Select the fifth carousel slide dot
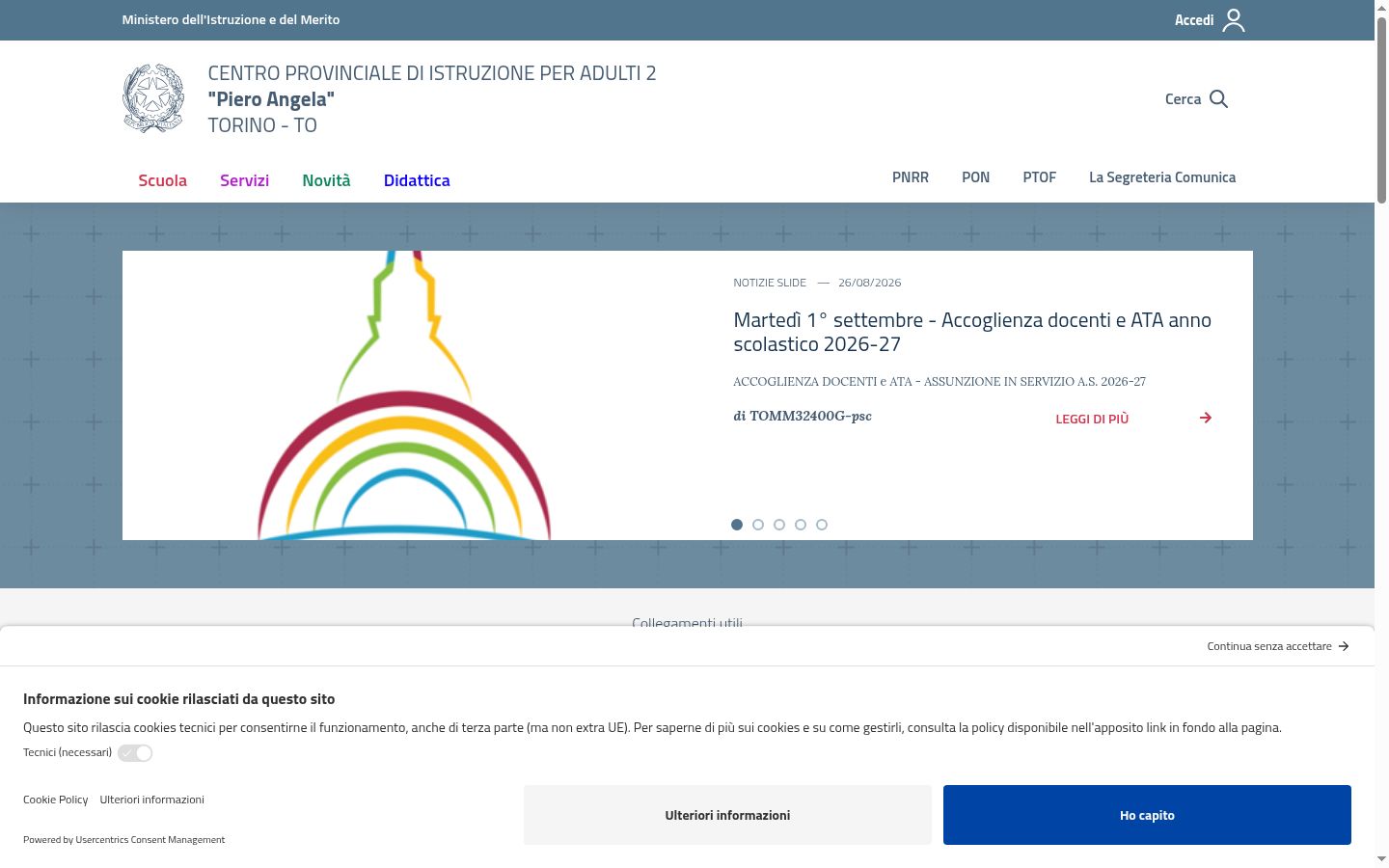 click(x=822, y=525)
